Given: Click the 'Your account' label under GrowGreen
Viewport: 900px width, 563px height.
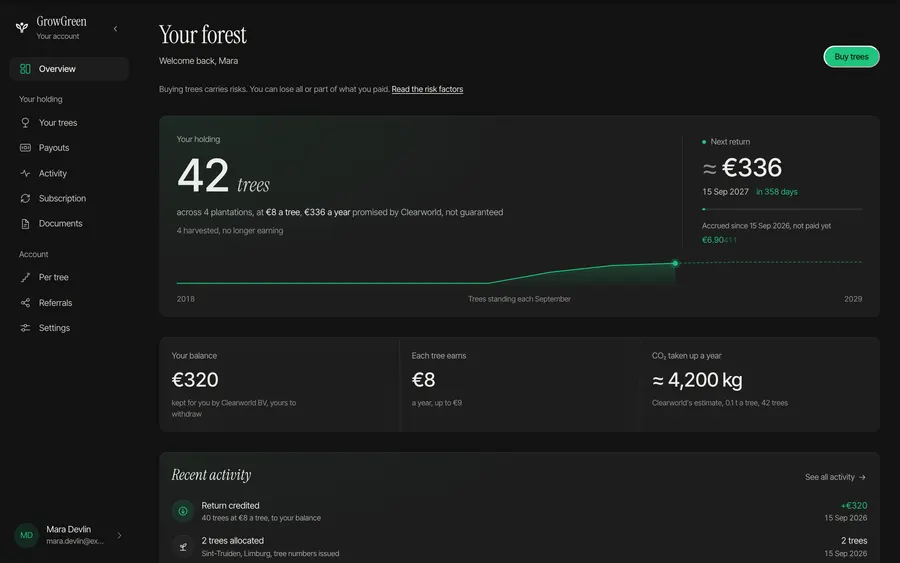Looking at the screenshot, I should click(x=58, y=36).
